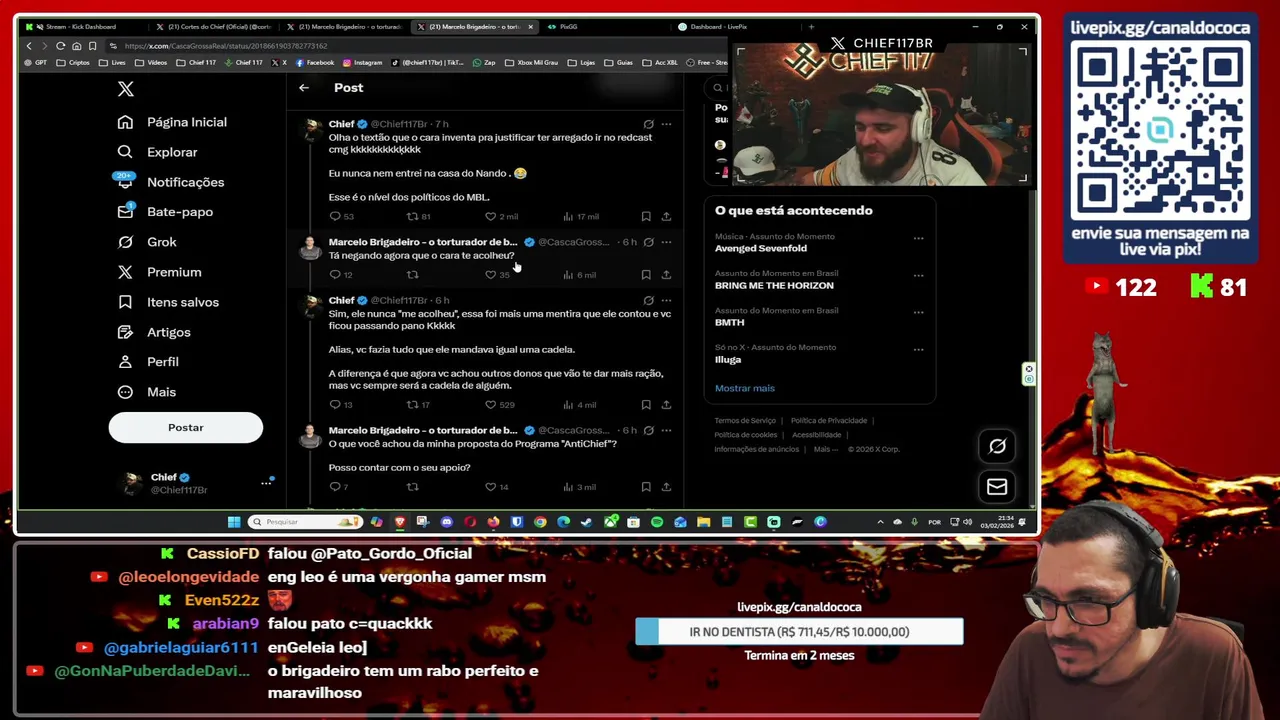This screenshot has height=720, width=1280.
Task: Open options for BRING ME THE HORIZON trend
Action: pos(918,275)
